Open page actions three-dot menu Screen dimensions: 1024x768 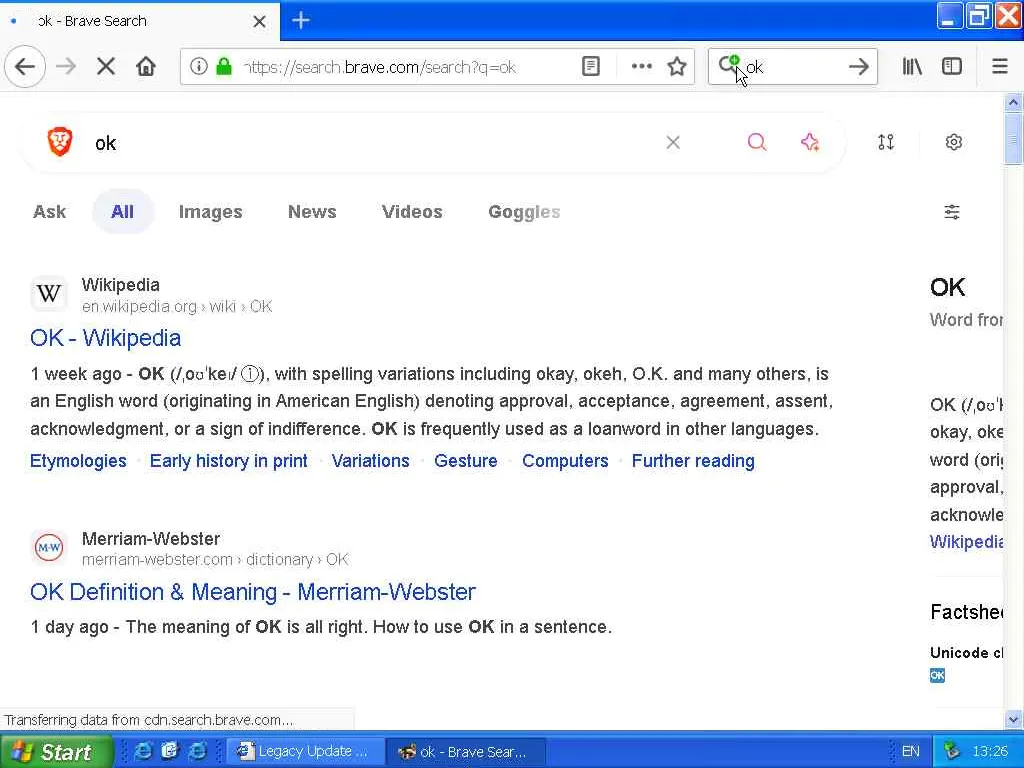tap(641, 67)
